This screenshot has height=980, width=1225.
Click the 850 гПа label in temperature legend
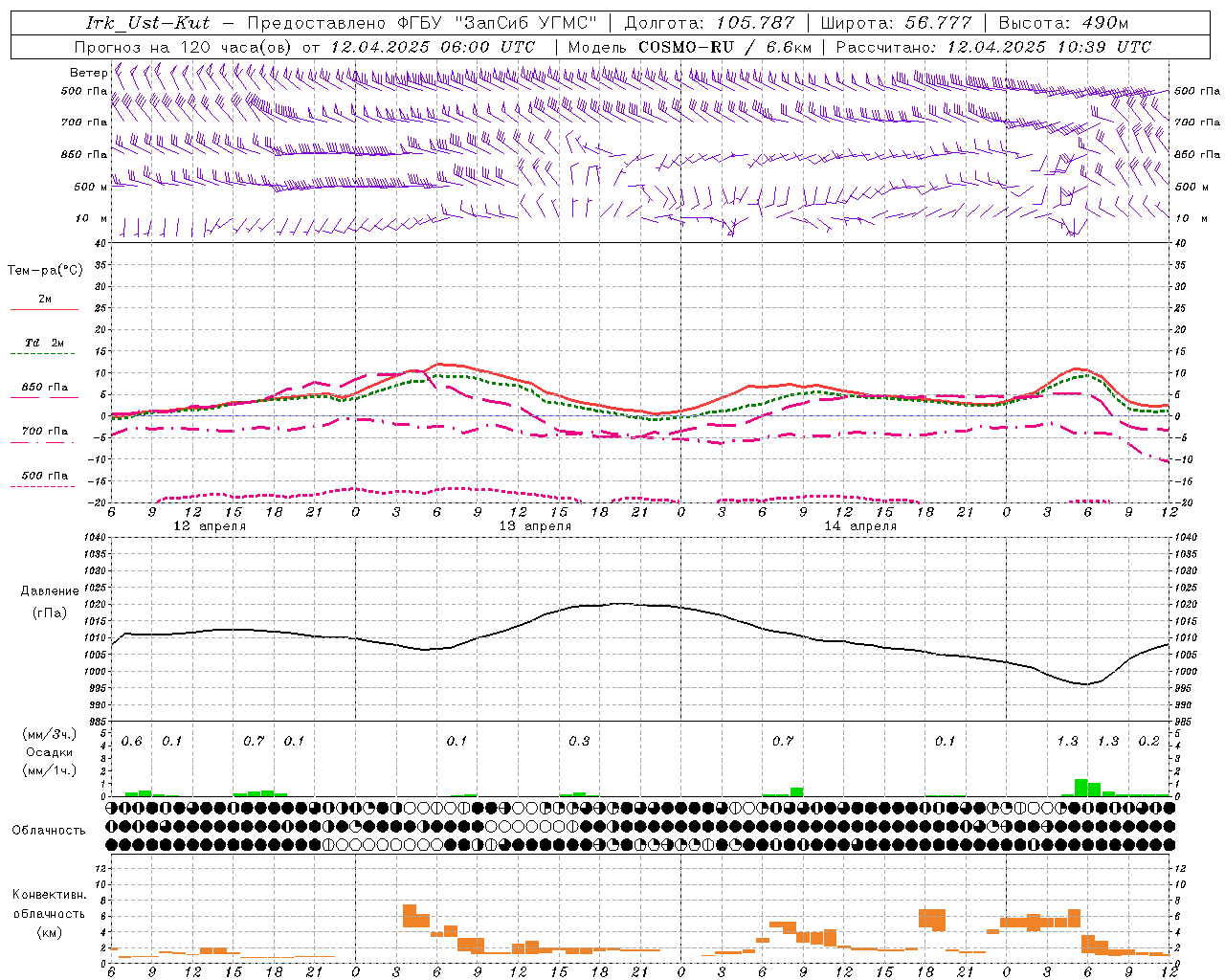[x=45, y=387]
